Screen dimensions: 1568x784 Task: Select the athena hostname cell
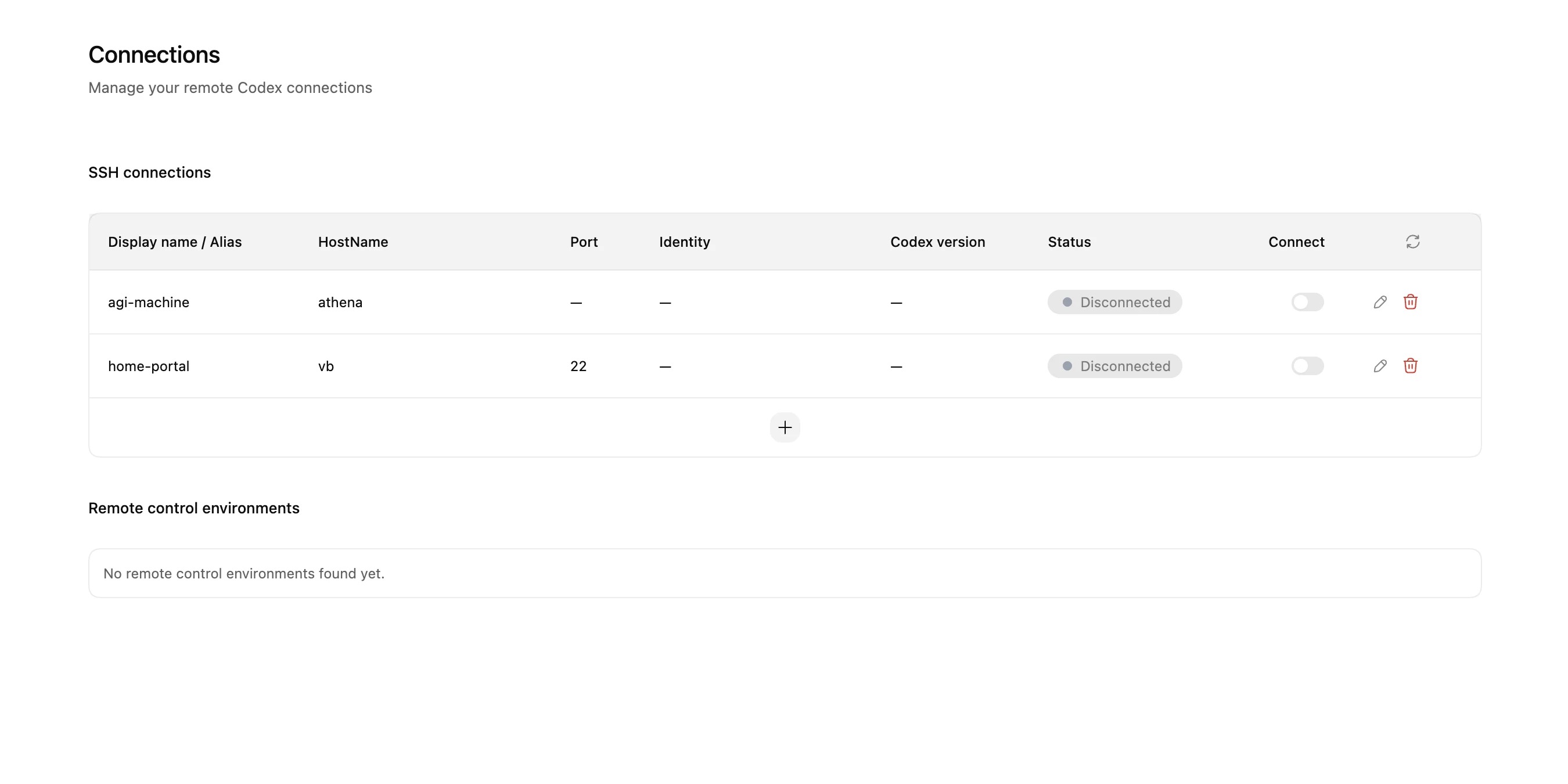pyautogui.click(x=340, y=303)
